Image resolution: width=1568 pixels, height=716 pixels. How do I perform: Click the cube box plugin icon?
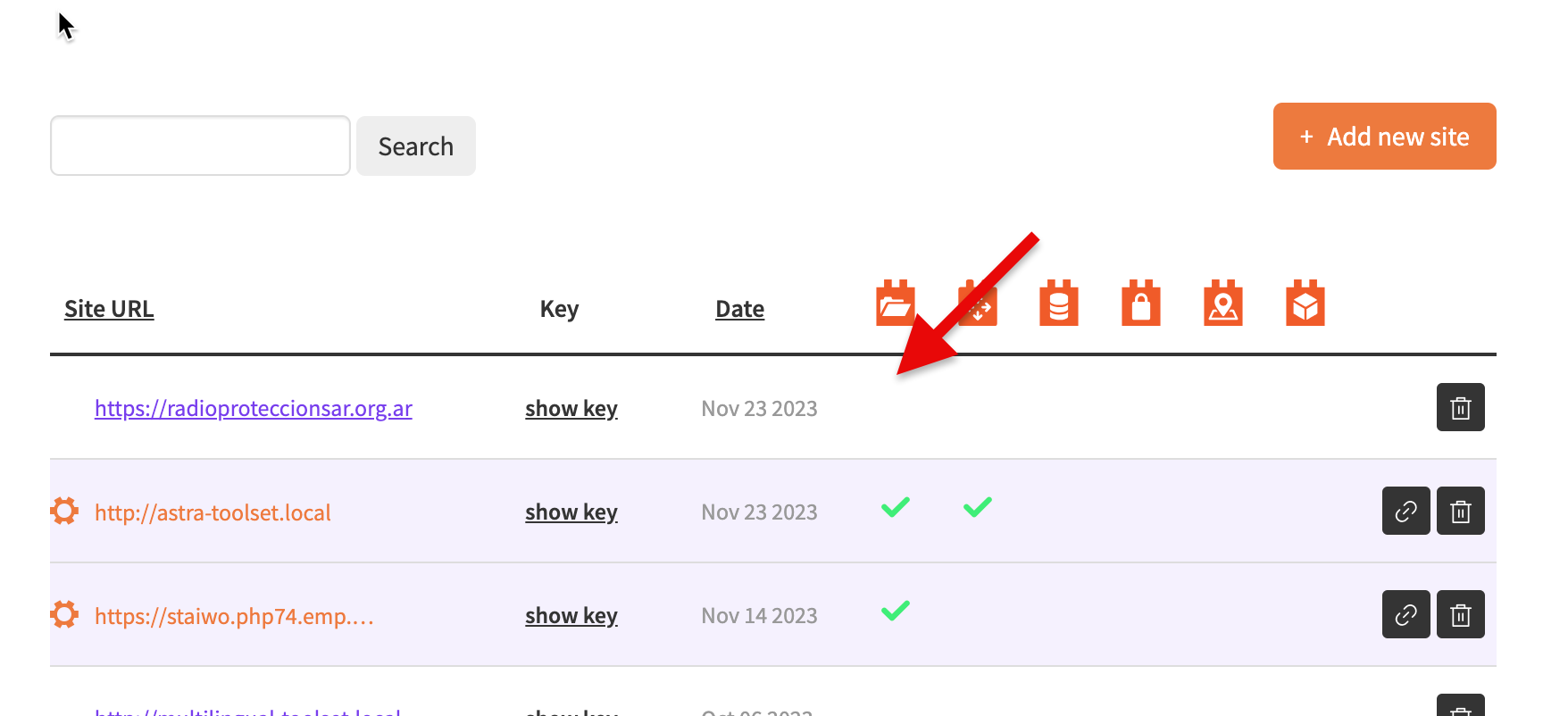(x=1305, y=303)
